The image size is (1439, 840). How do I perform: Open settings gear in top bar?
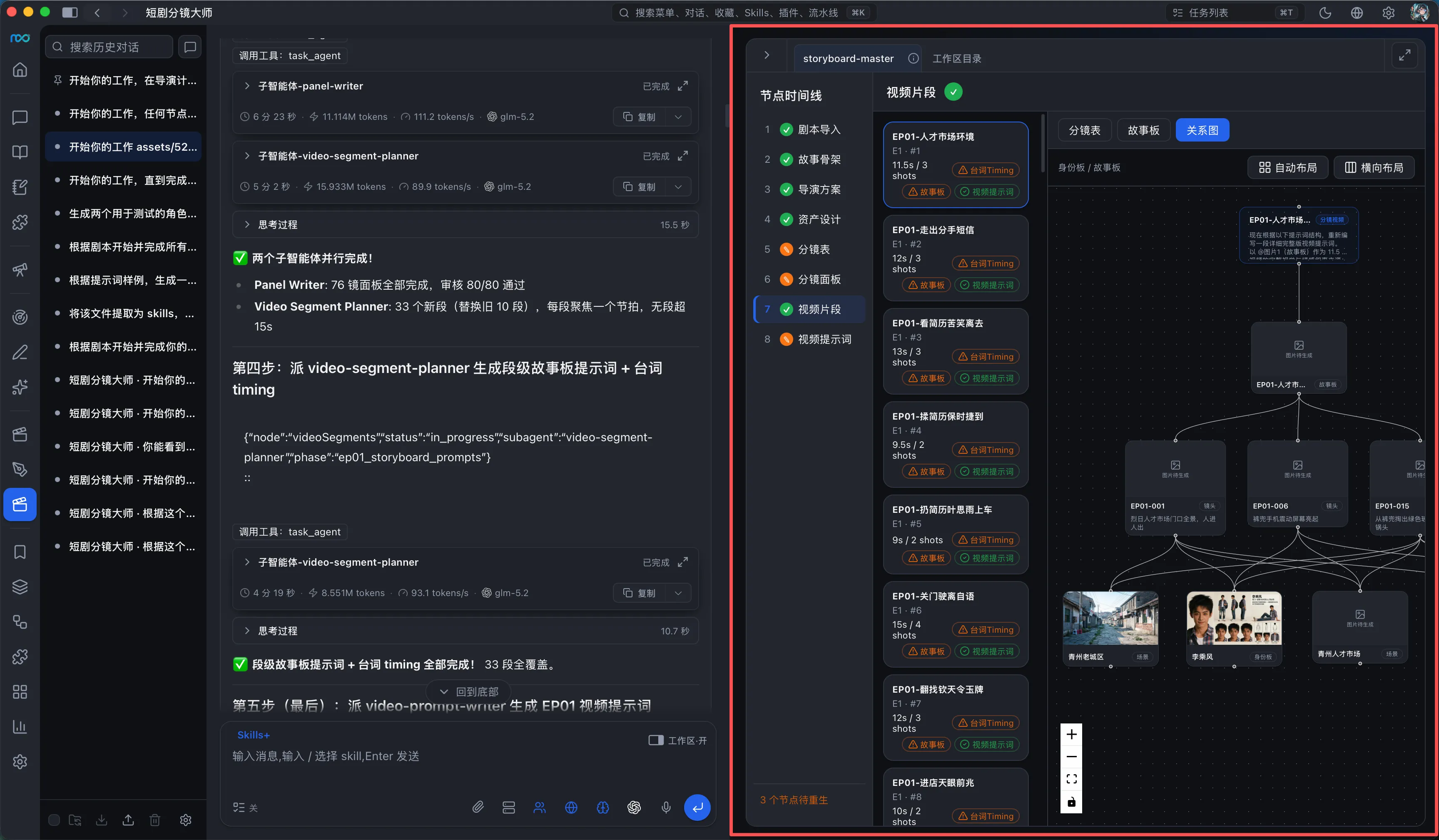point(1388,12)
